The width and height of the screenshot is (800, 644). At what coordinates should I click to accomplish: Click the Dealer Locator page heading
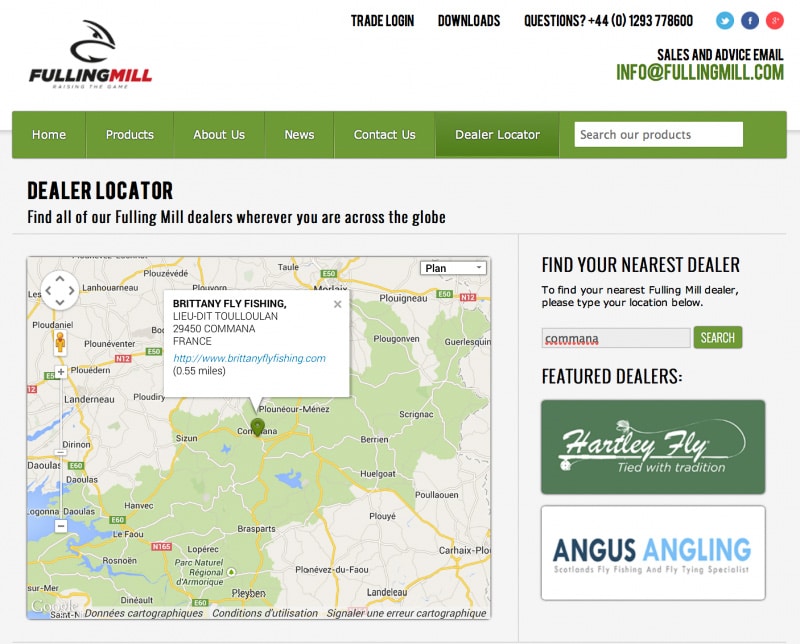[x=100, y=190]
